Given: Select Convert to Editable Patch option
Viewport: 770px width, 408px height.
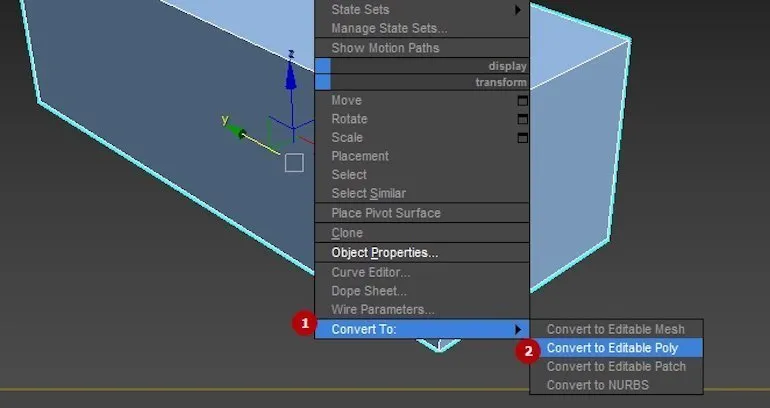Looking at the screenshot, I should pos(616,367).
